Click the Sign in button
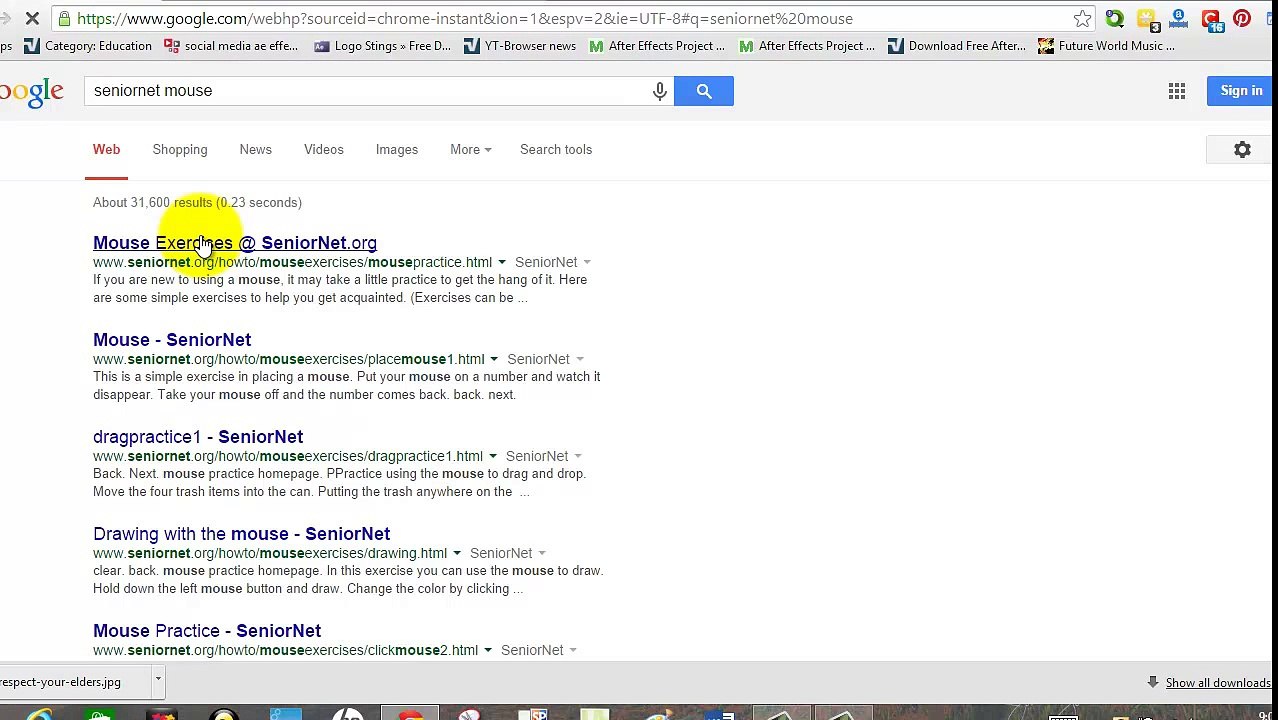Viewport: 1278px width, 720px height. 1241,91
